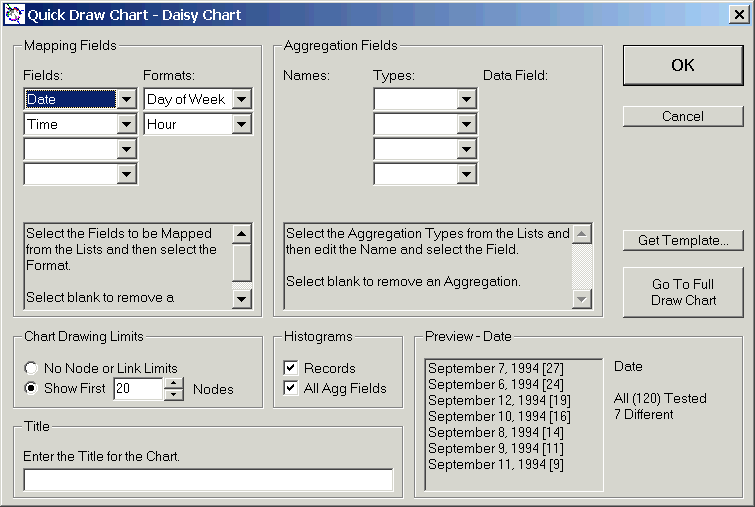The image size is (755, 507).
Task: Open the third empty mapping field dropdown
Action: 126,149
